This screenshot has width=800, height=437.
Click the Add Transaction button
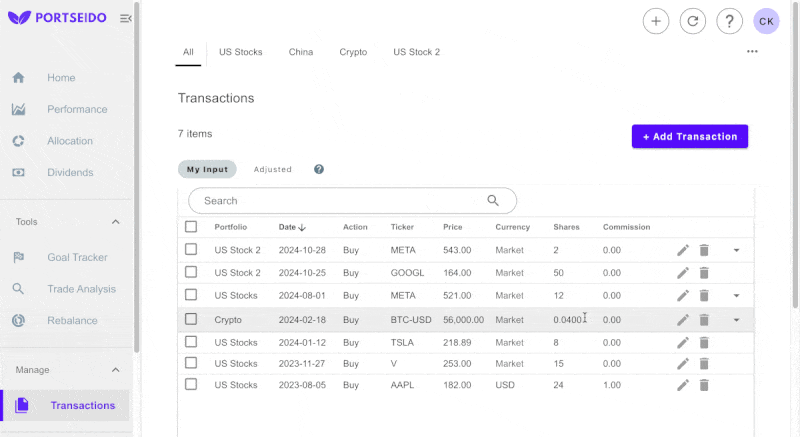pos(689,136)
